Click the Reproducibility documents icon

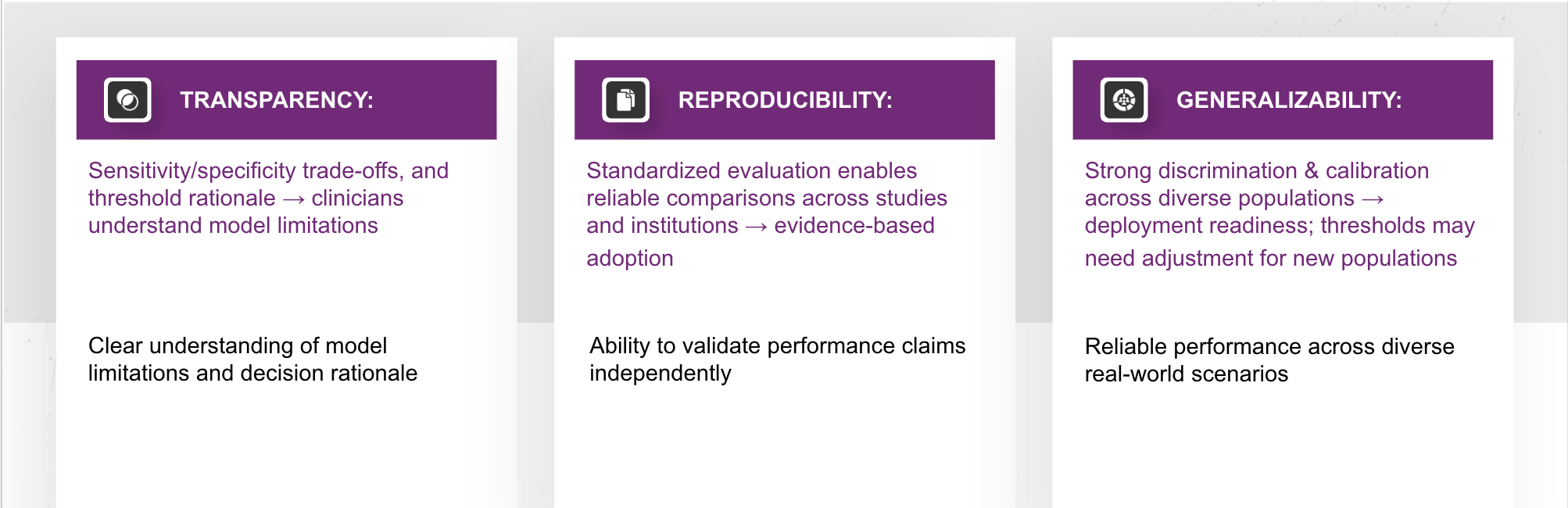[x=625, y=100]
